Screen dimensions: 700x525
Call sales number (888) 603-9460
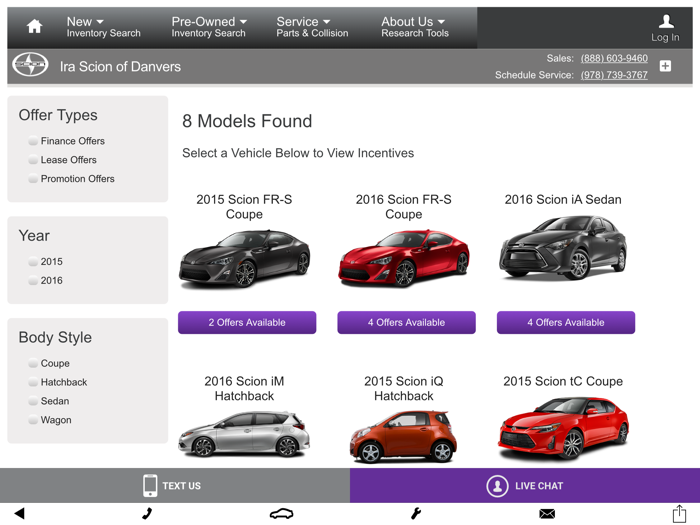click(x=614, y=58)
